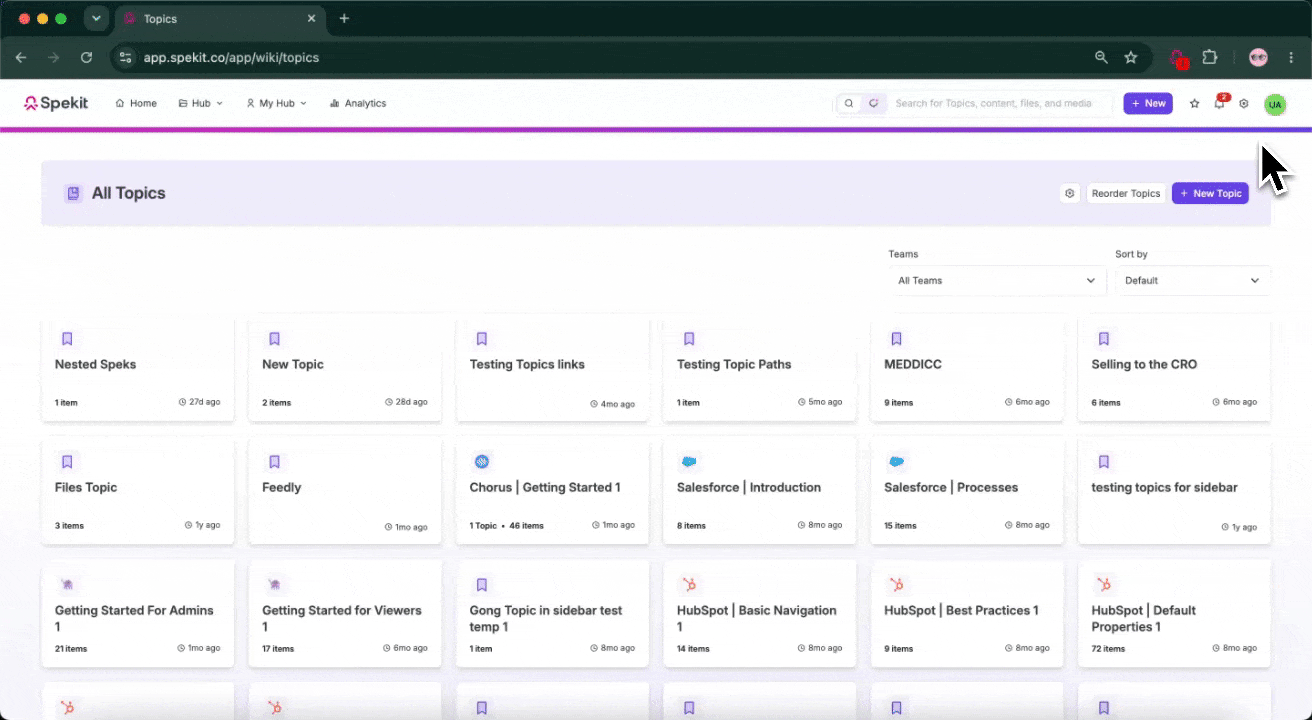The width and height of the screenshot is (1312, 720).
Task: Go to Home in navigation
Action: [136, 103]
